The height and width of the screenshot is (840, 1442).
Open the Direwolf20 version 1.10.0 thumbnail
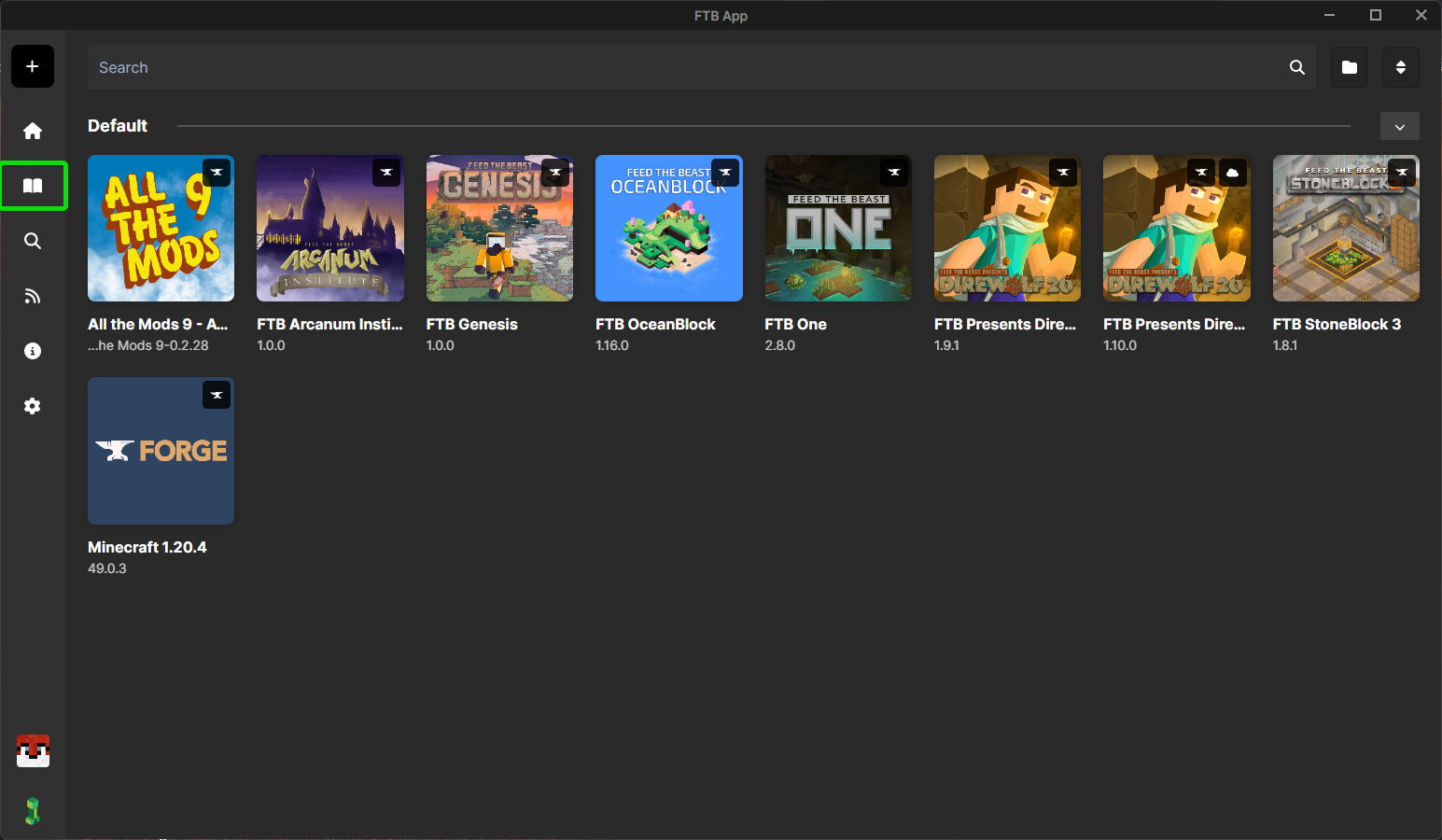tap(1177, 229)
